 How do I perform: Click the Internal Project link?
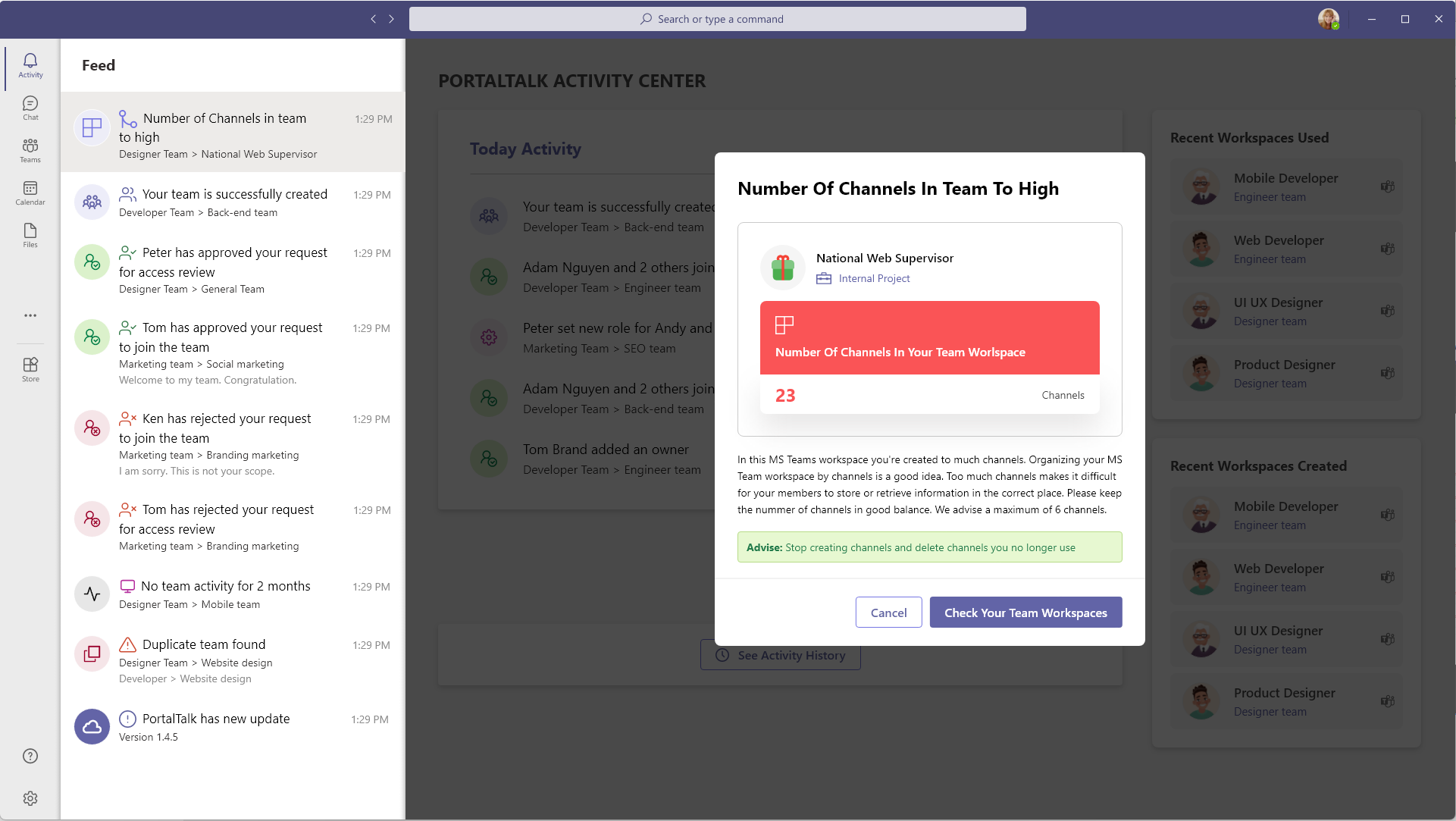[x=874, y=278]
